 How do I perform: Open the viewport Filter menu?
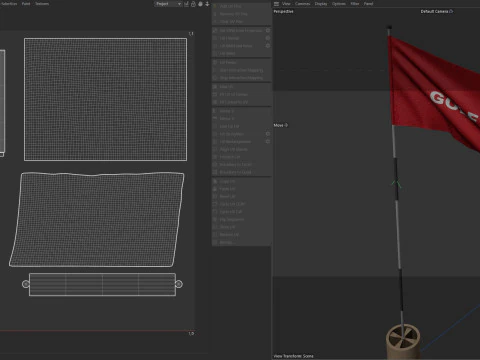pyautogui.click(x=355, y=4)
